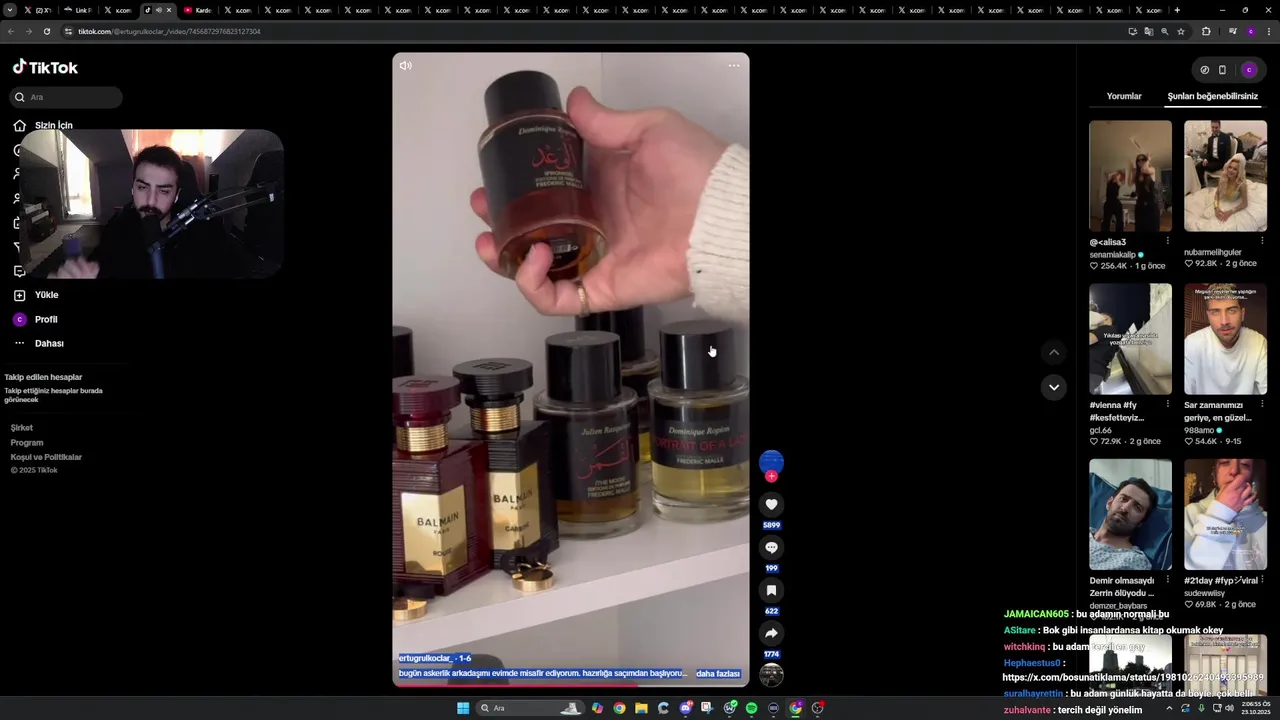This screenshot has height=720, width=1280.
Task: Show hidden system tray icons
Action: [x=1169, y=708]
